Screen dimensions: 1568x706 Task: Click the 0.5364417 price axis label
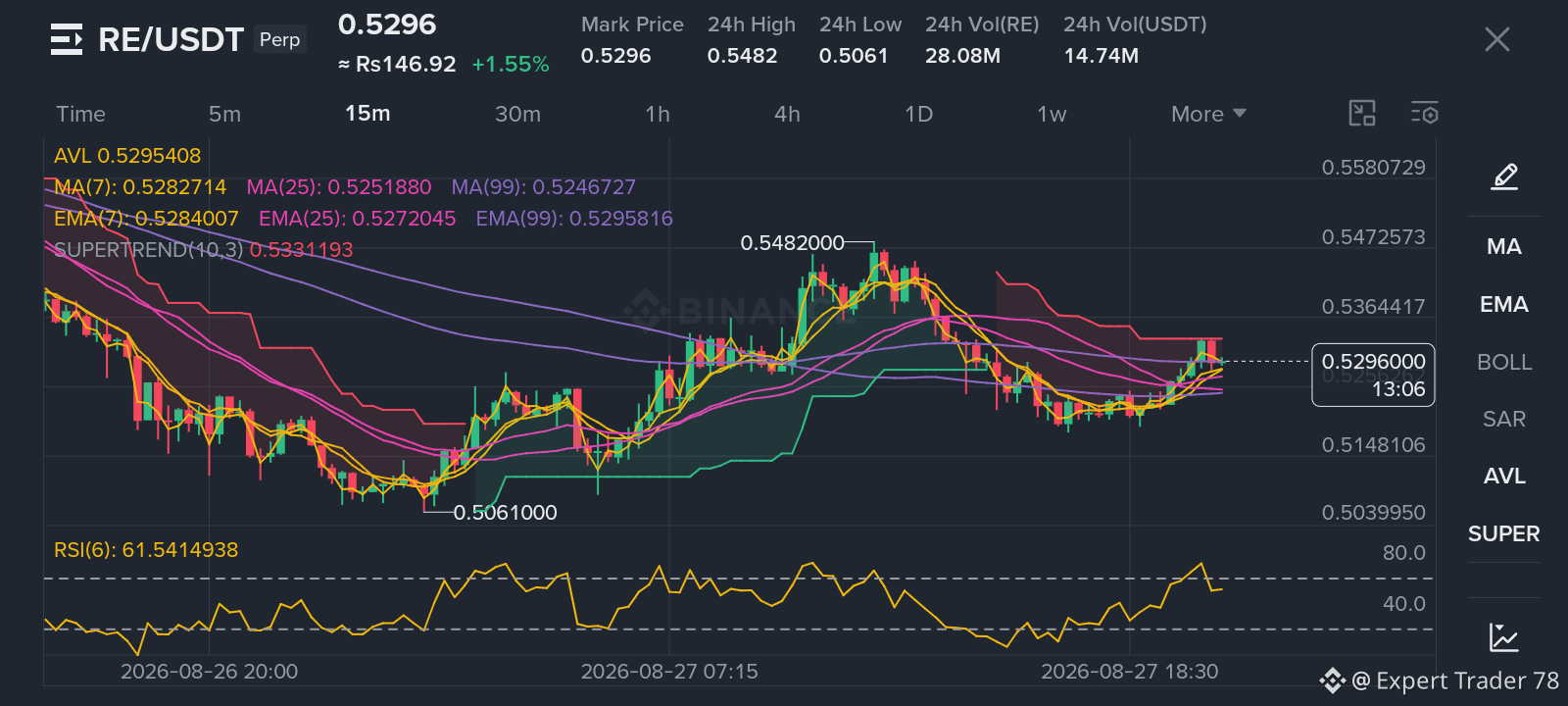[x=1373, y=307]
